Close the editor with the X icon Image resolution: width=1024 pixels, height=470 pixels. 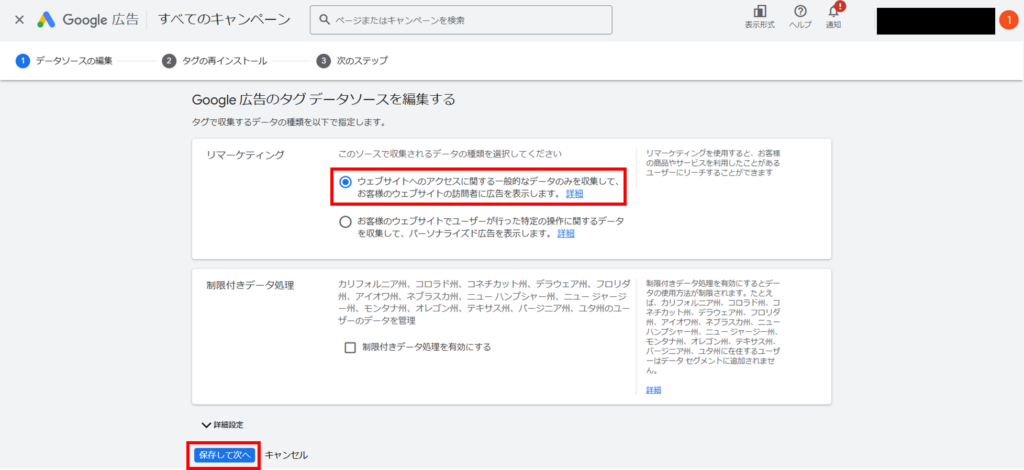click(x=20, y=20)
